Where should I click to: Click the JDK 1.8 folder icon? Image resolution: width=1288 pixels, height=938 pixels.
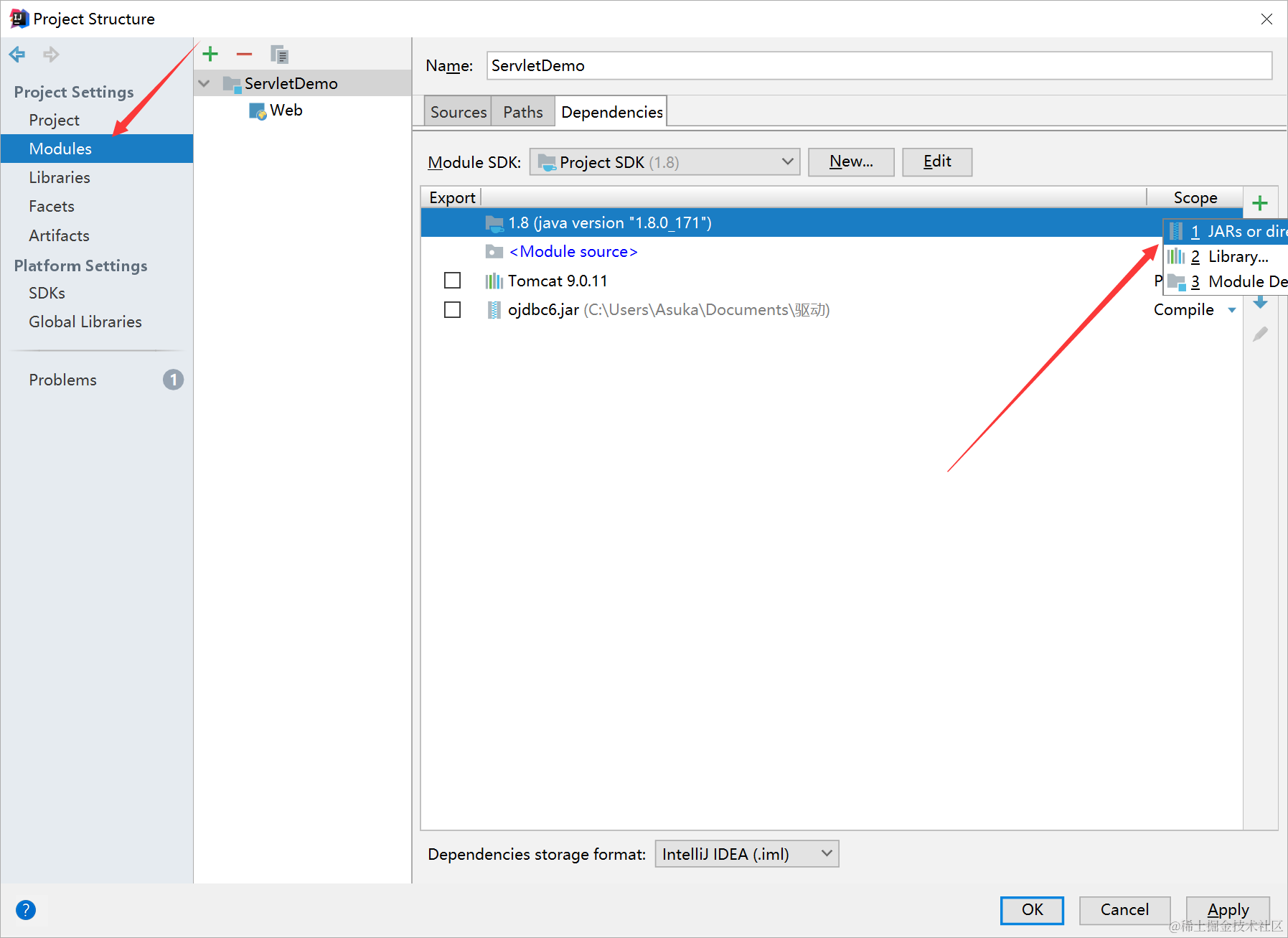click(494, 223)
